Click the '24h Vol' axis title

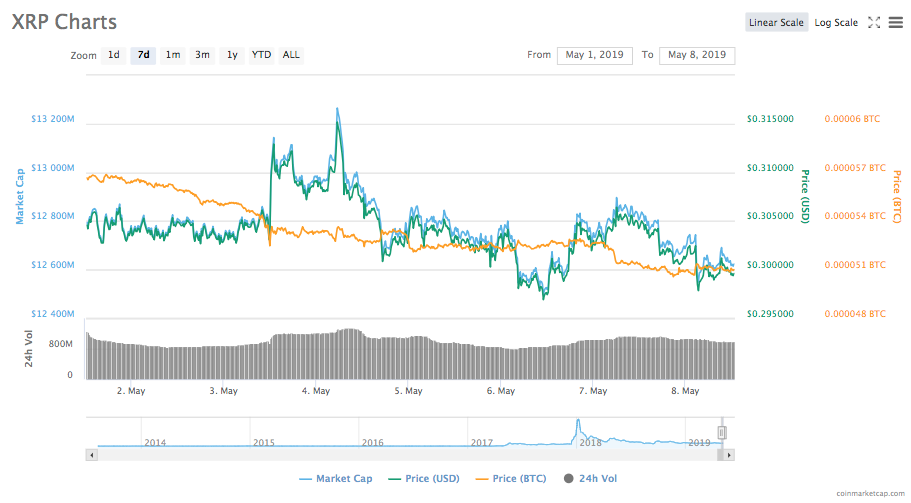coord(28,348)
